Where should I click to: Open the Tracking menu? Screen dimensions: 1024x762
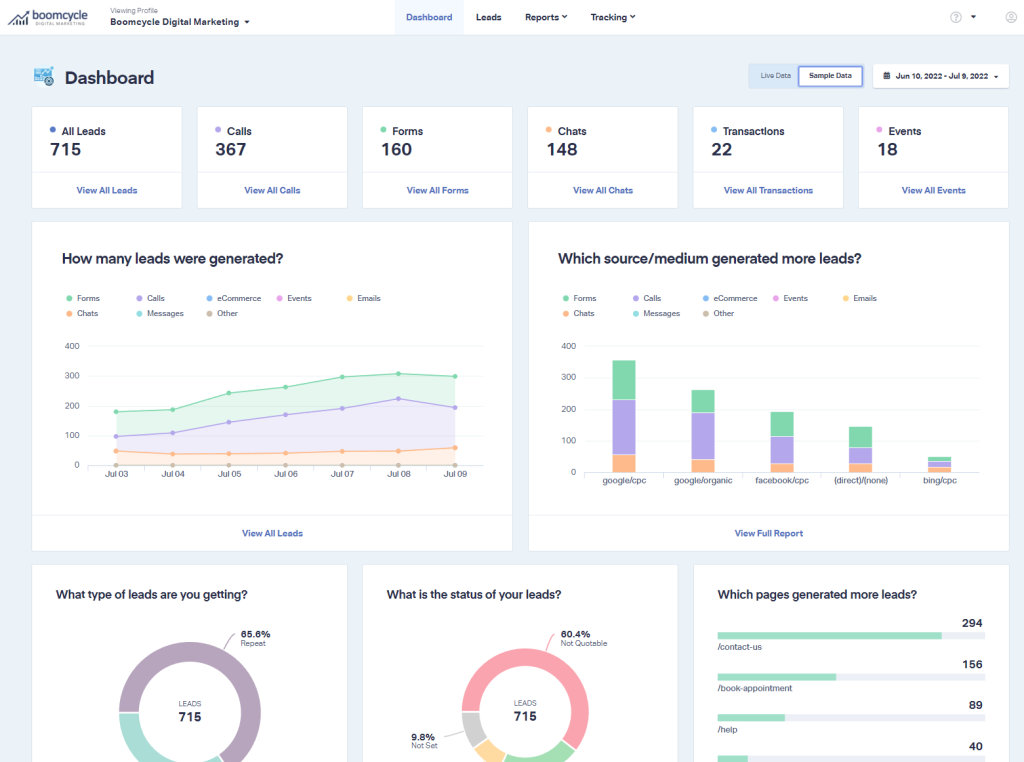point(612,17)
